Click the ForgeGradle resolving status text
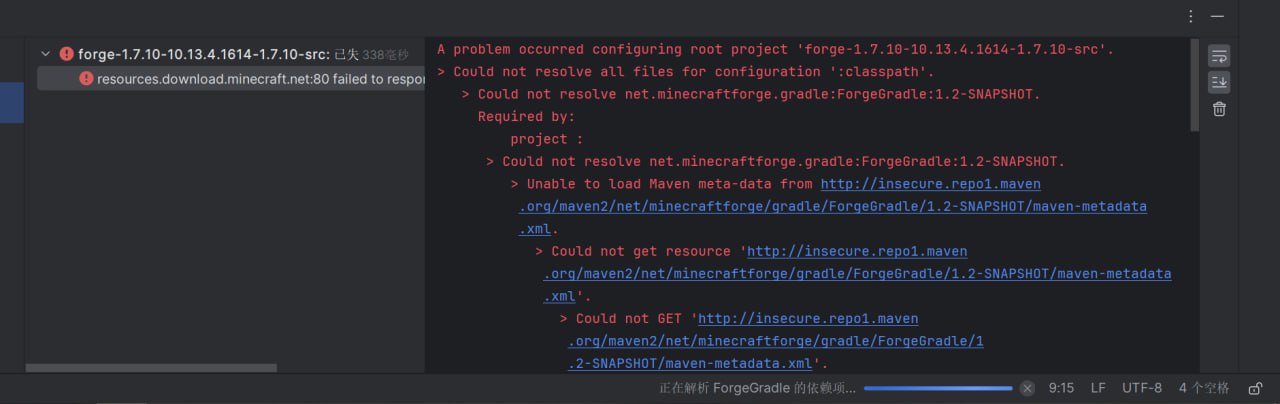Screen dimensions: 1280x404 pyautogui.click(x=757, y=388)
